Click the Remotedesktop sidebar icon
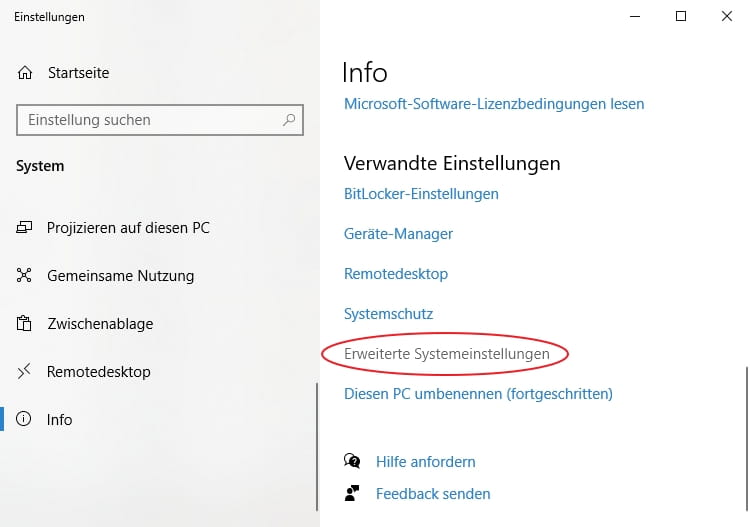750x527 pixels. pyautogui.click(x=25, y=372)
